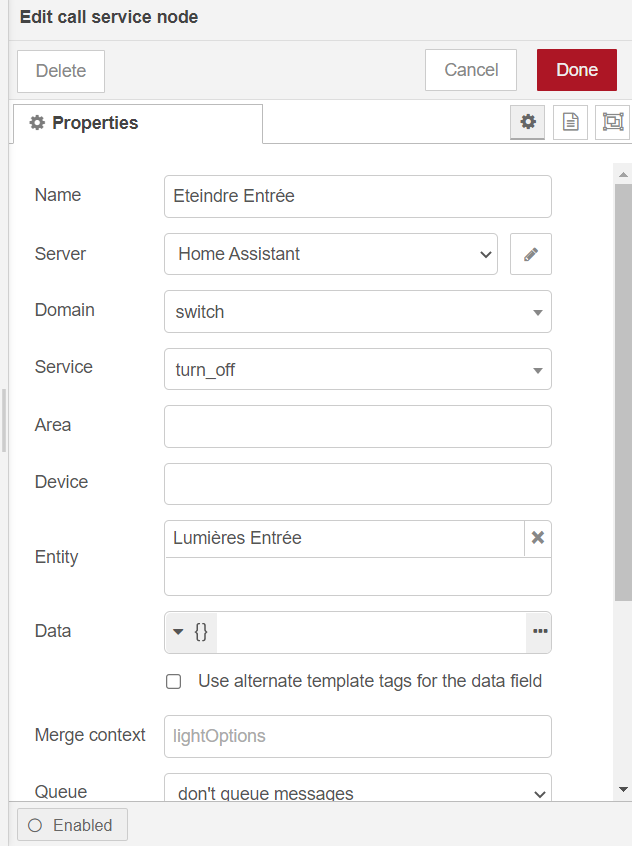632x846 pixels.
Task: Toggle the Enabled node state button
Action: coord(72,825)
